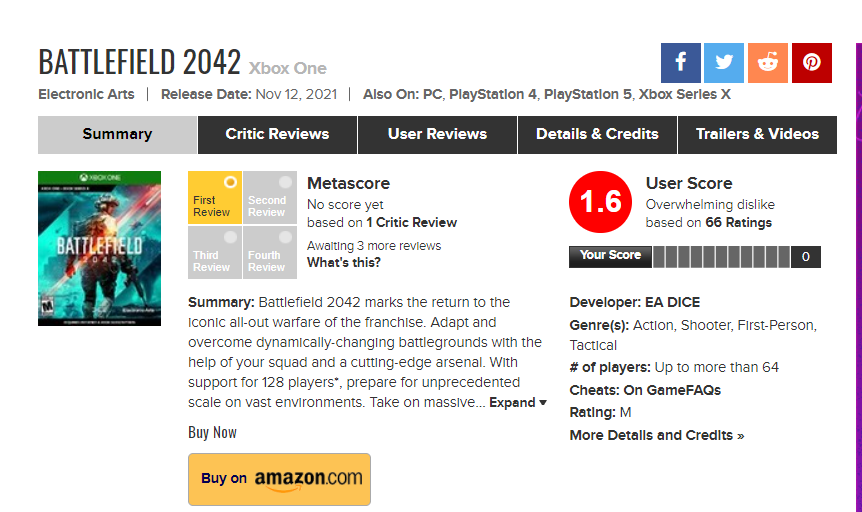Open the Details & Credits tab
The height and width of the screenshot is (512, 862).
click(x=597, y=134)
